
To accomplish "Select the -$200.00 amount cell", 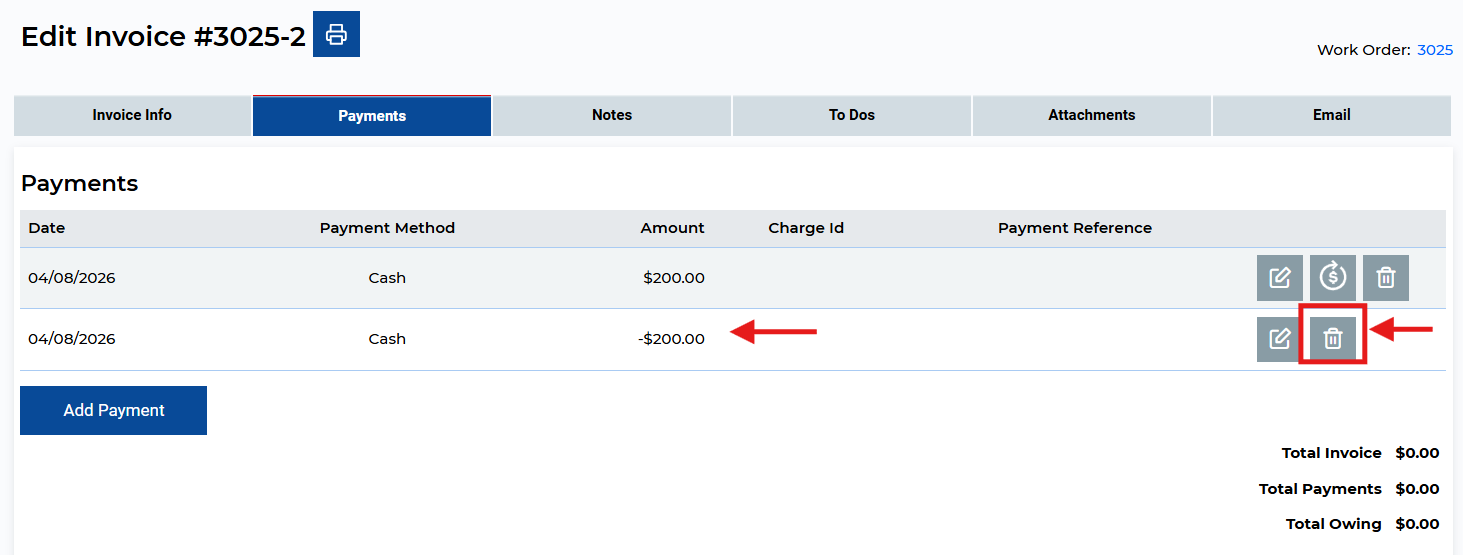I will coord(671,339).
